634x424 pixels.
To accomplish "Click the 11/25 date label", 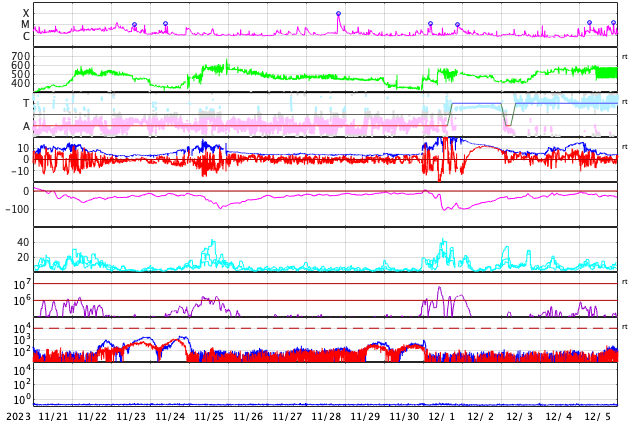I will [x=209, y=417].
